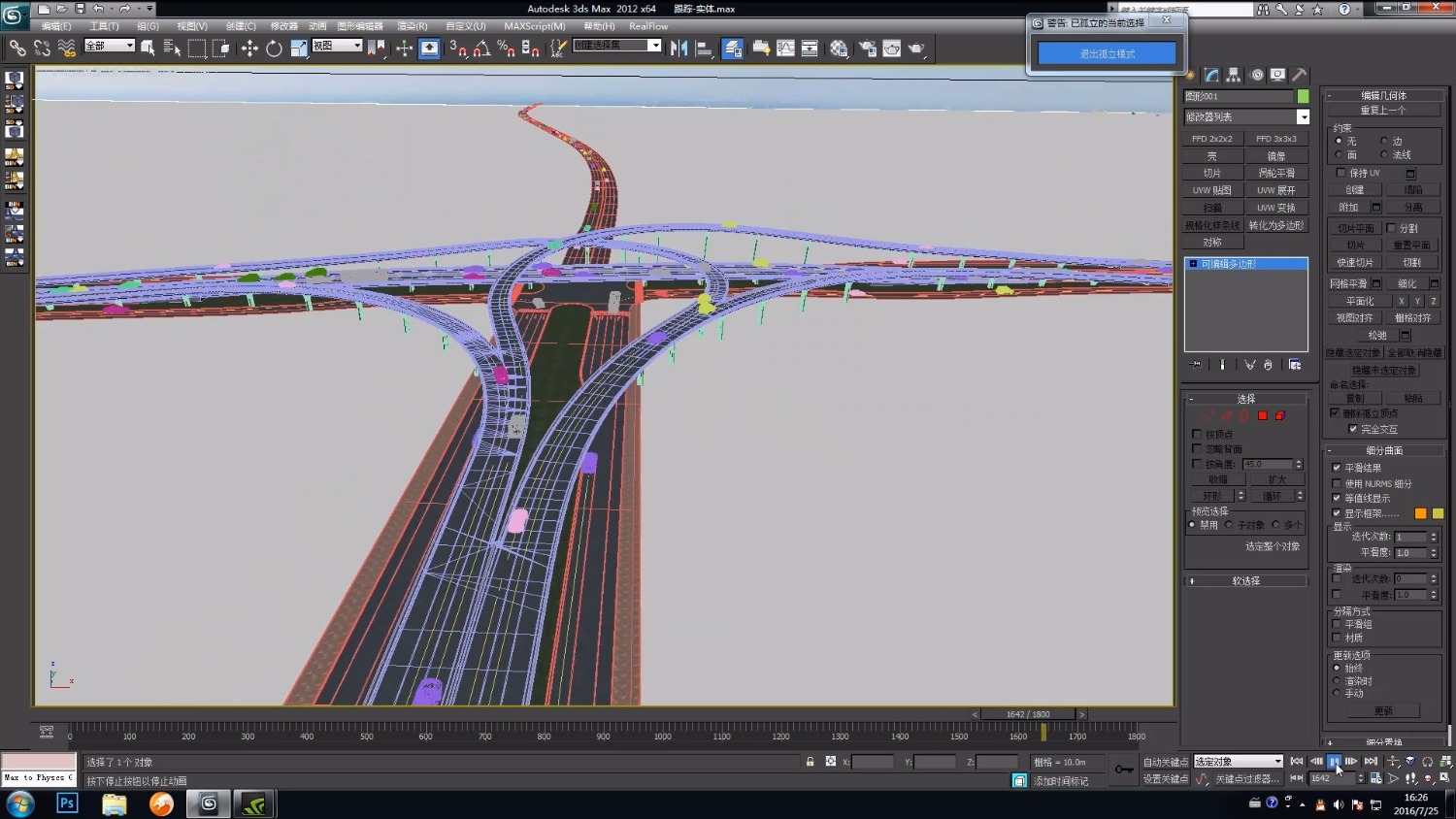Open the Display command panel tab

coord(1278,75)
